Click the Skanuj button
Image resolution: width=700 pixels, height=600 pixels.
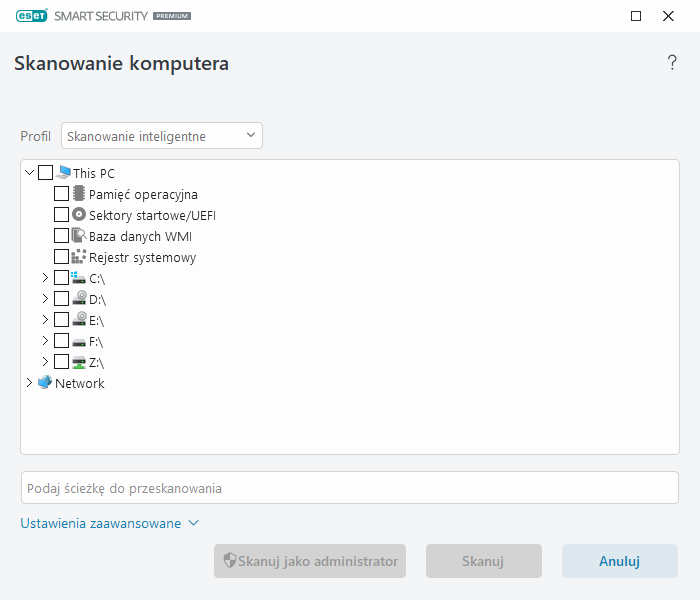click(x=483, y=561)
